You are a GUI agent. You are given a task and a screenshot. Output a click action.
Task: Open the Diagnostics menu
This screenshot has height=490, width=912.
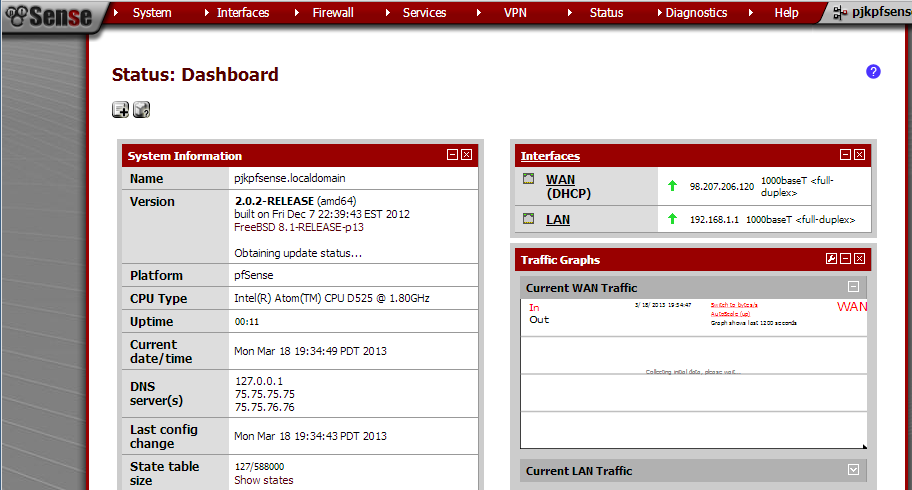[696, 13]
